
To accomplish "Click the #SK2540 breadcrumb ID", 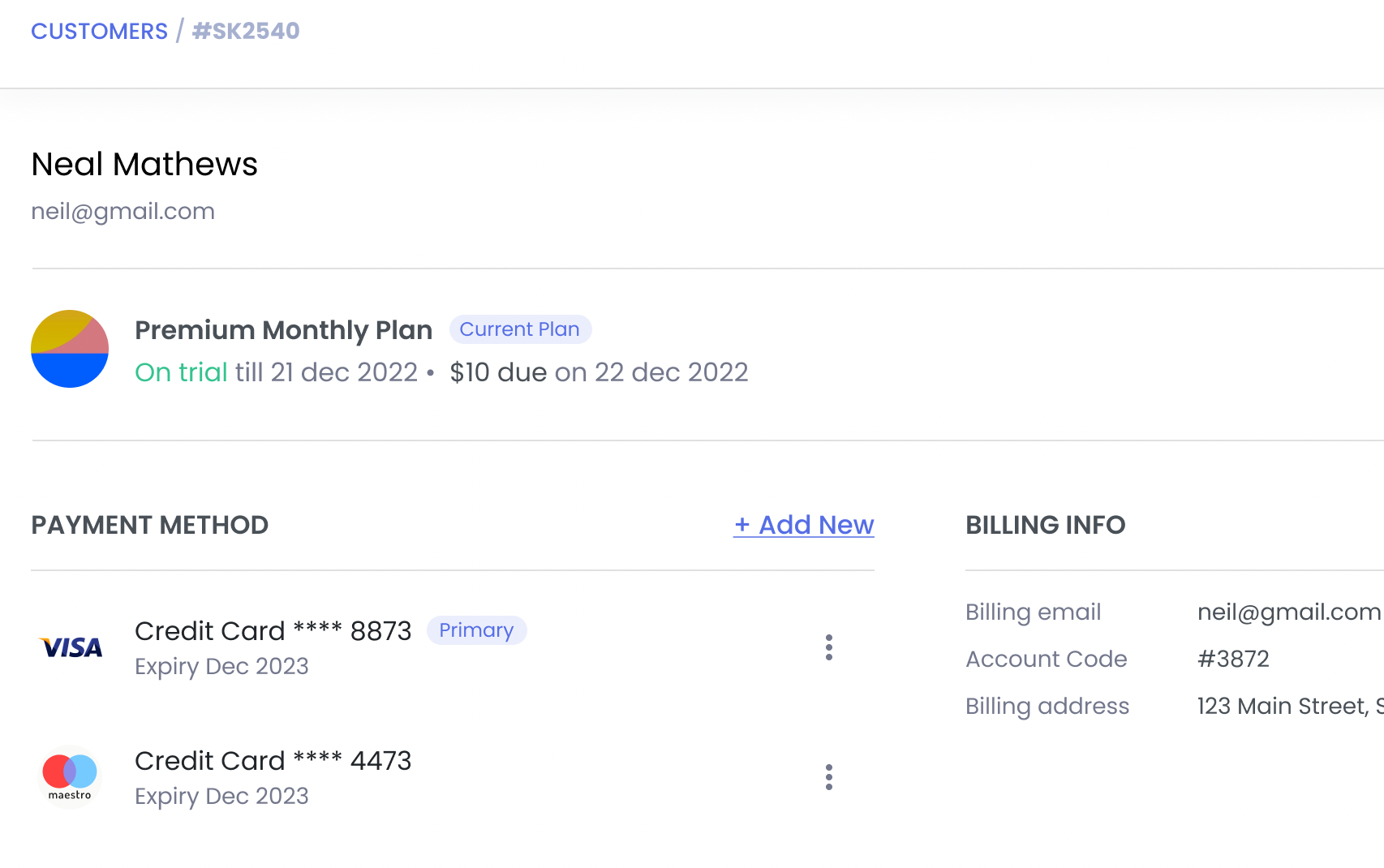I will pyautogui.click(x=246, y=31).
